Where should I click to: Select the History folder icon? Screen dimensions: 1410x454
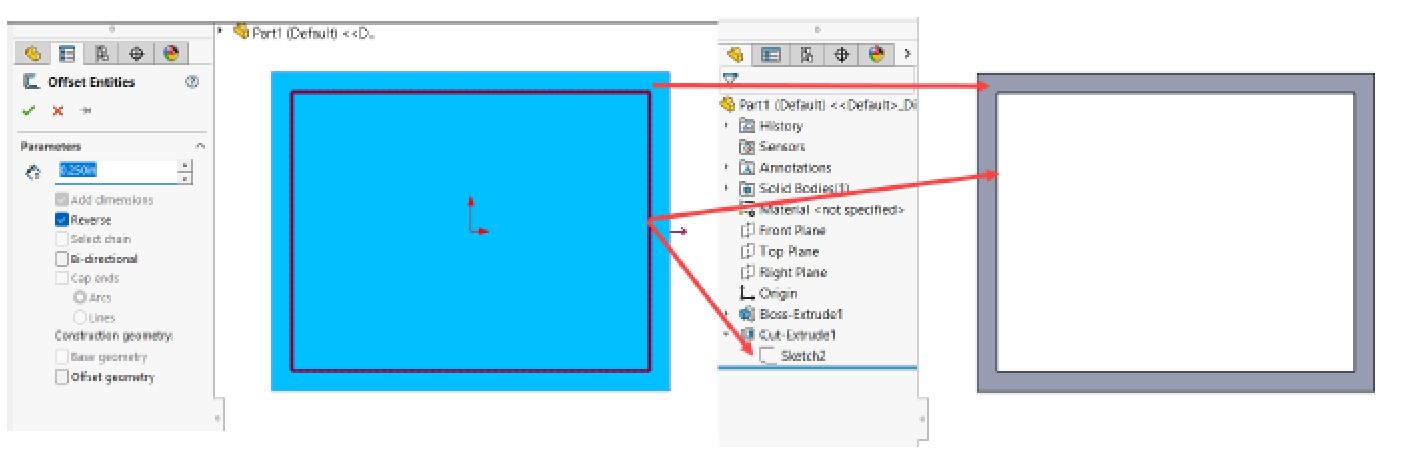(x=746, y=125)
